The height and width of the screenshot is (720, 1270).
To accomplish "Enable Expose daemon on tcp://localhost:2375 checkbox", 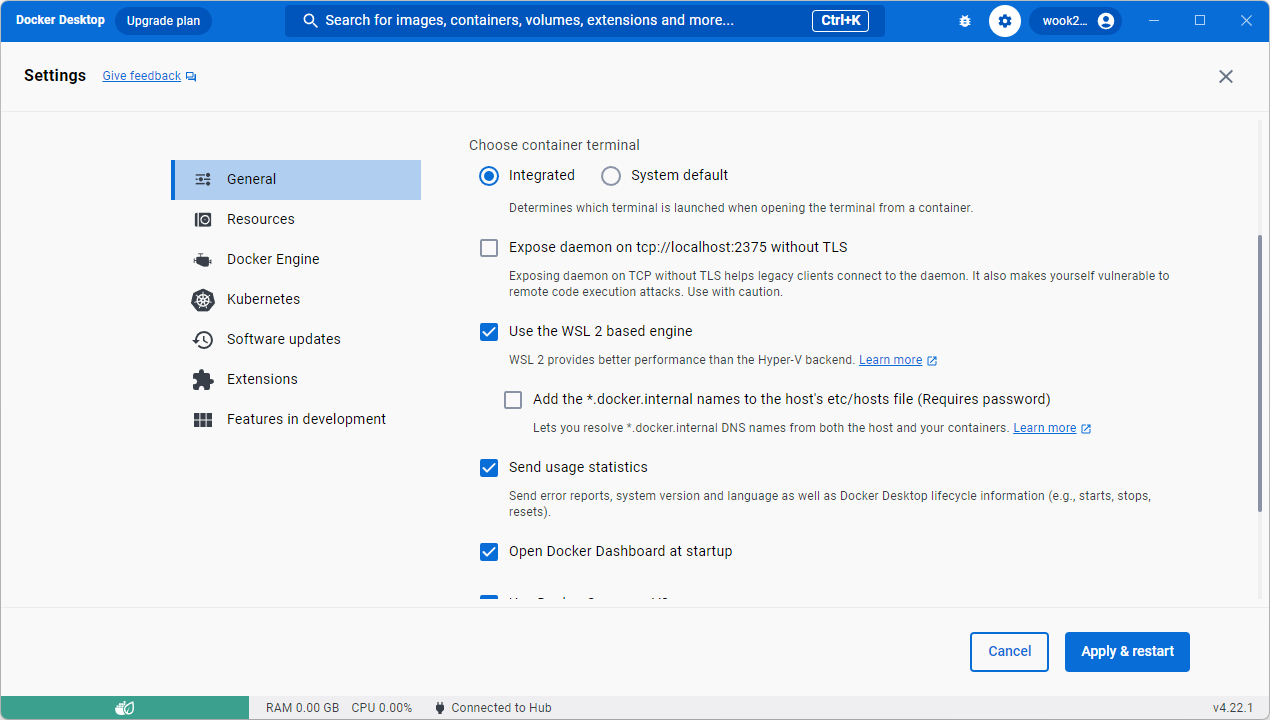I will pyautogui.click(x=489, y=248).
